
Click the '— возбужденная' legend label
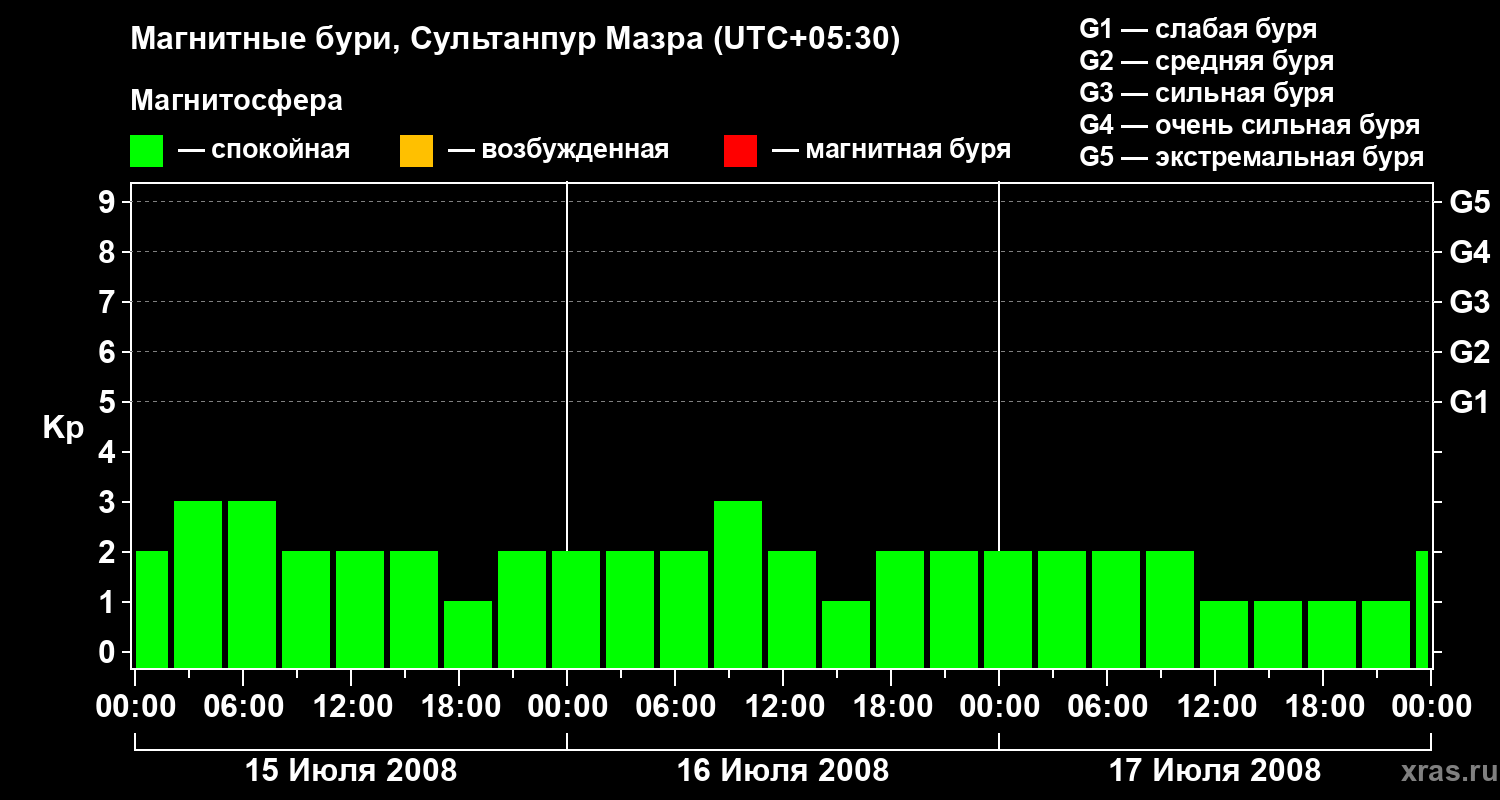pos(558,150)
